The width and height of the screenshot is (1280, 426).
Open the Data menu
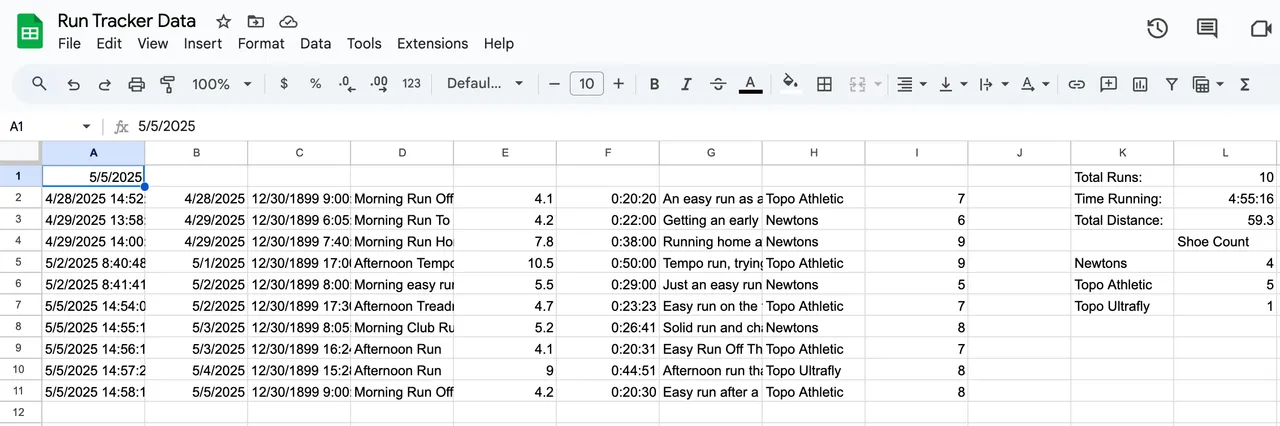pos(316,44)
